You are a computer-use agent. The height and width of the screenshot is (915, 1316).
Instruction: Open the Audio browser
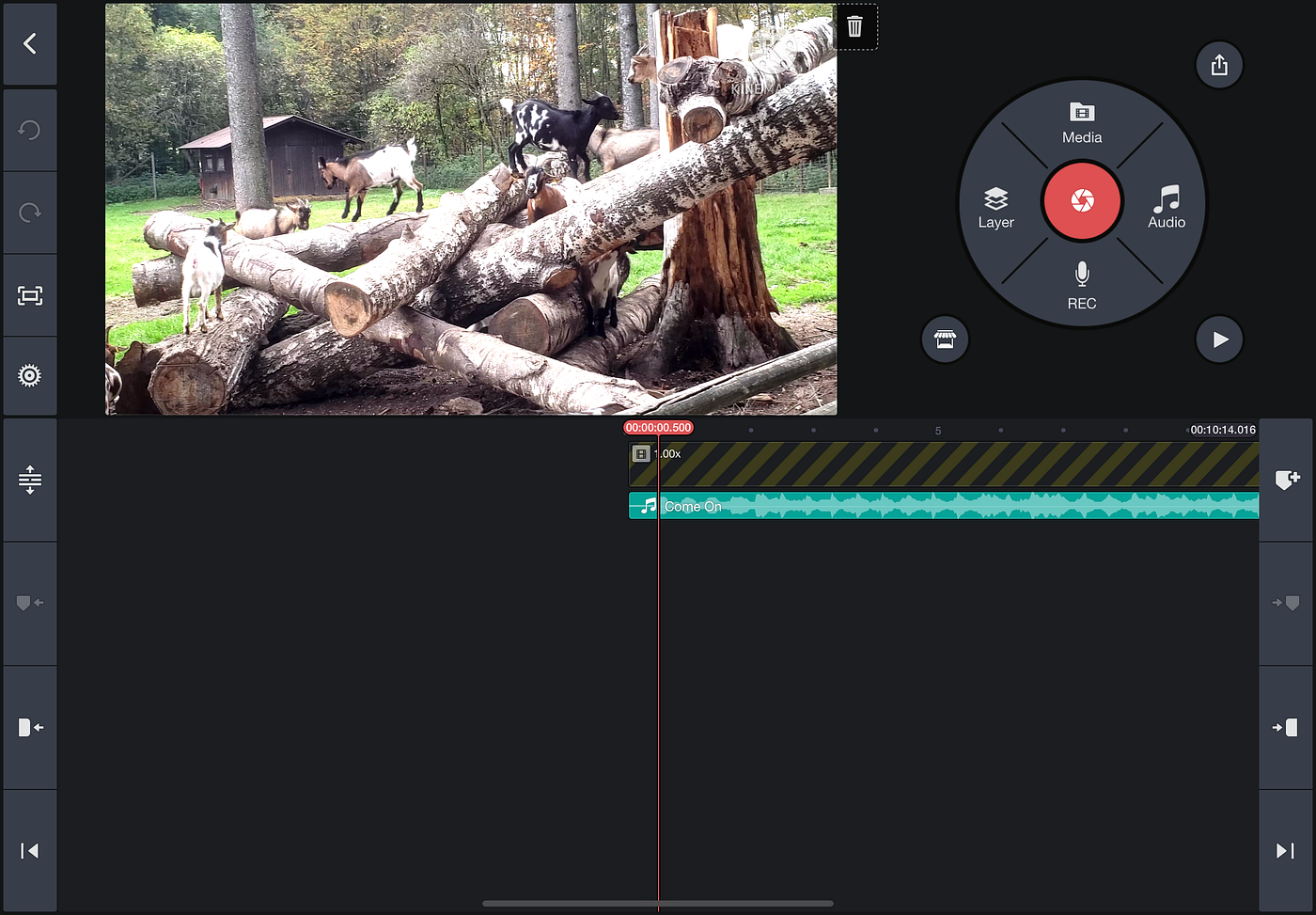pyautogui.click(x=1167, y=208)
